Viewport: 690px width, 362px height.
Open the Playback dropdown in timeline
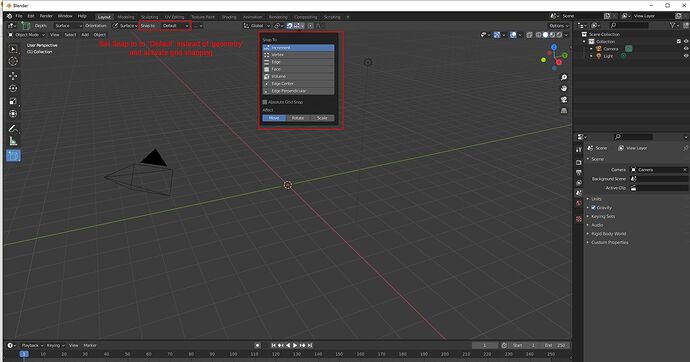pyautogui.click(x=32, y=346)
